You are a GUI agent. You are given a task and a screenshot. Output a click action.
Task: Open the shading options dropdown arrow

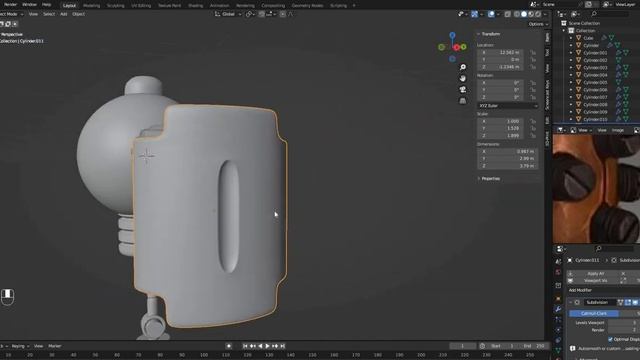click(545, 14)
